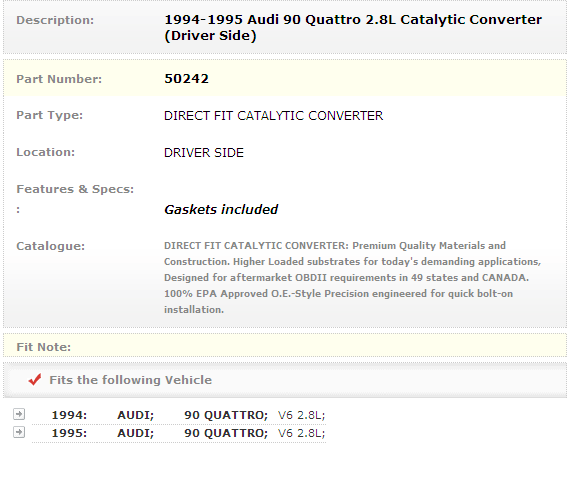Select the 1995 year entry
This screenshot has width=570, height=483.
[69, 433]
